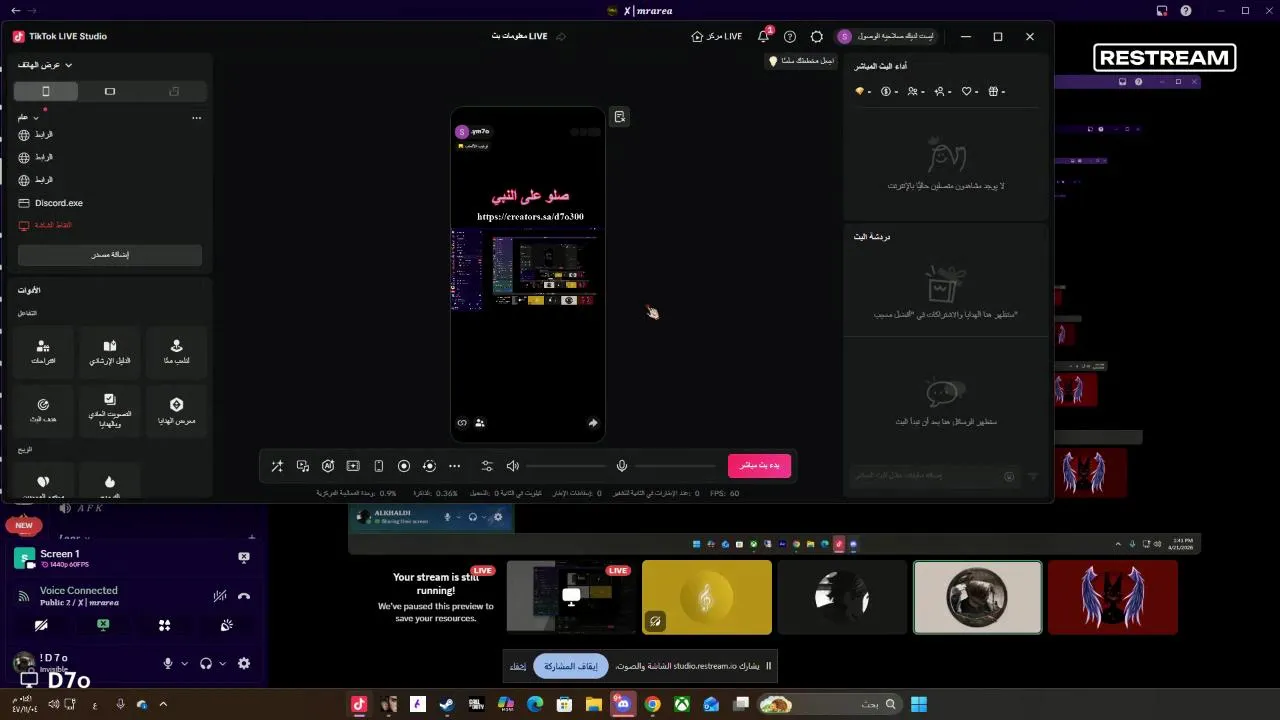Select the dual-screen layout option
Screen dimensions: 1280x720
click(x=174, y=91)
